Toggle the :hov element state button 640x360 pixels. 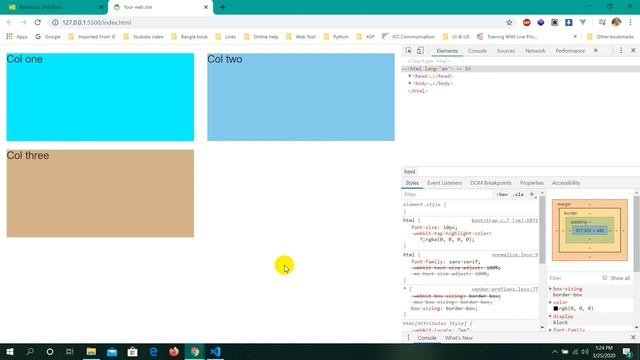click(502, 195)
